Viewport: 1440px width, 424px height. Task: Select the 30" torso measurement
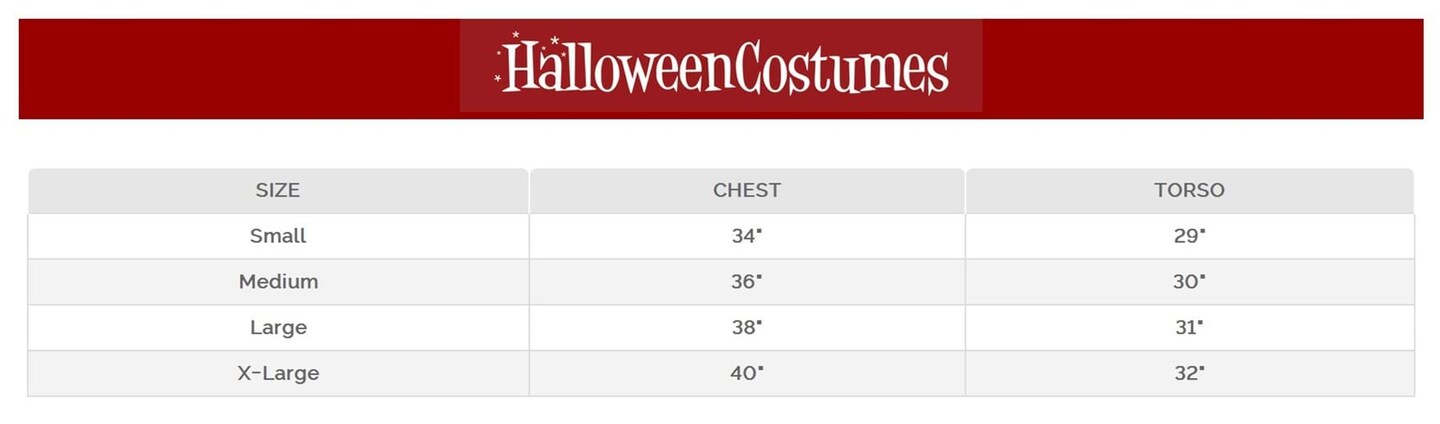coord(1189,282)
